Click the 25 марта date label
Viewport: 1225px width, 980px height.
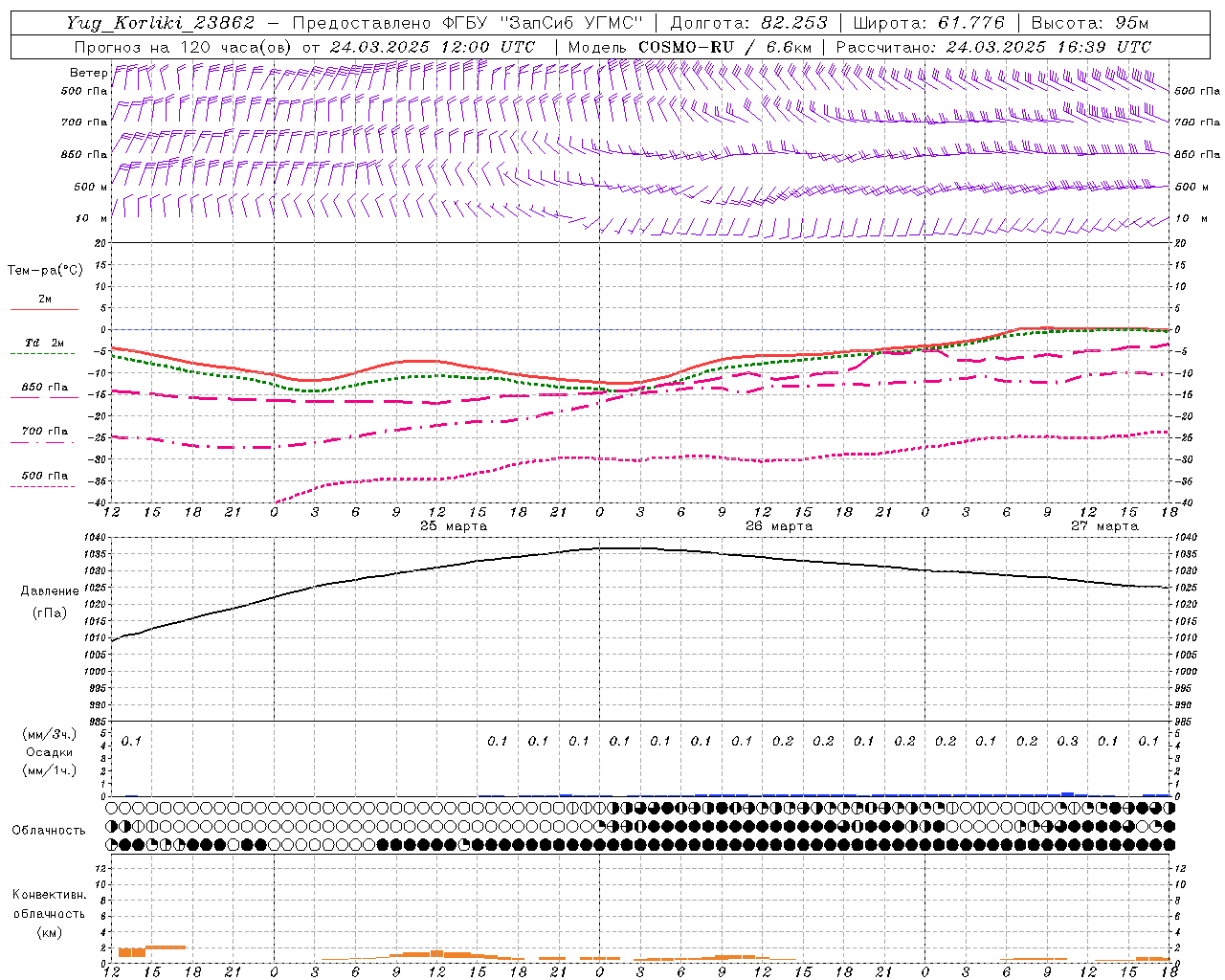tap(454, 526)
